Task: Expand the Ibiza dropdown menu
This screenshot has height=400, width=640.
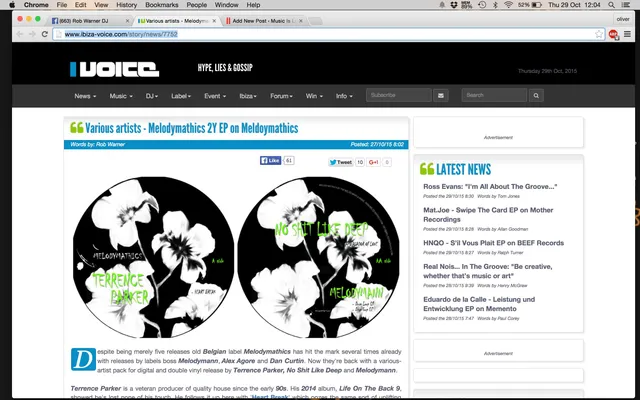Action: (x=248, y=96)
